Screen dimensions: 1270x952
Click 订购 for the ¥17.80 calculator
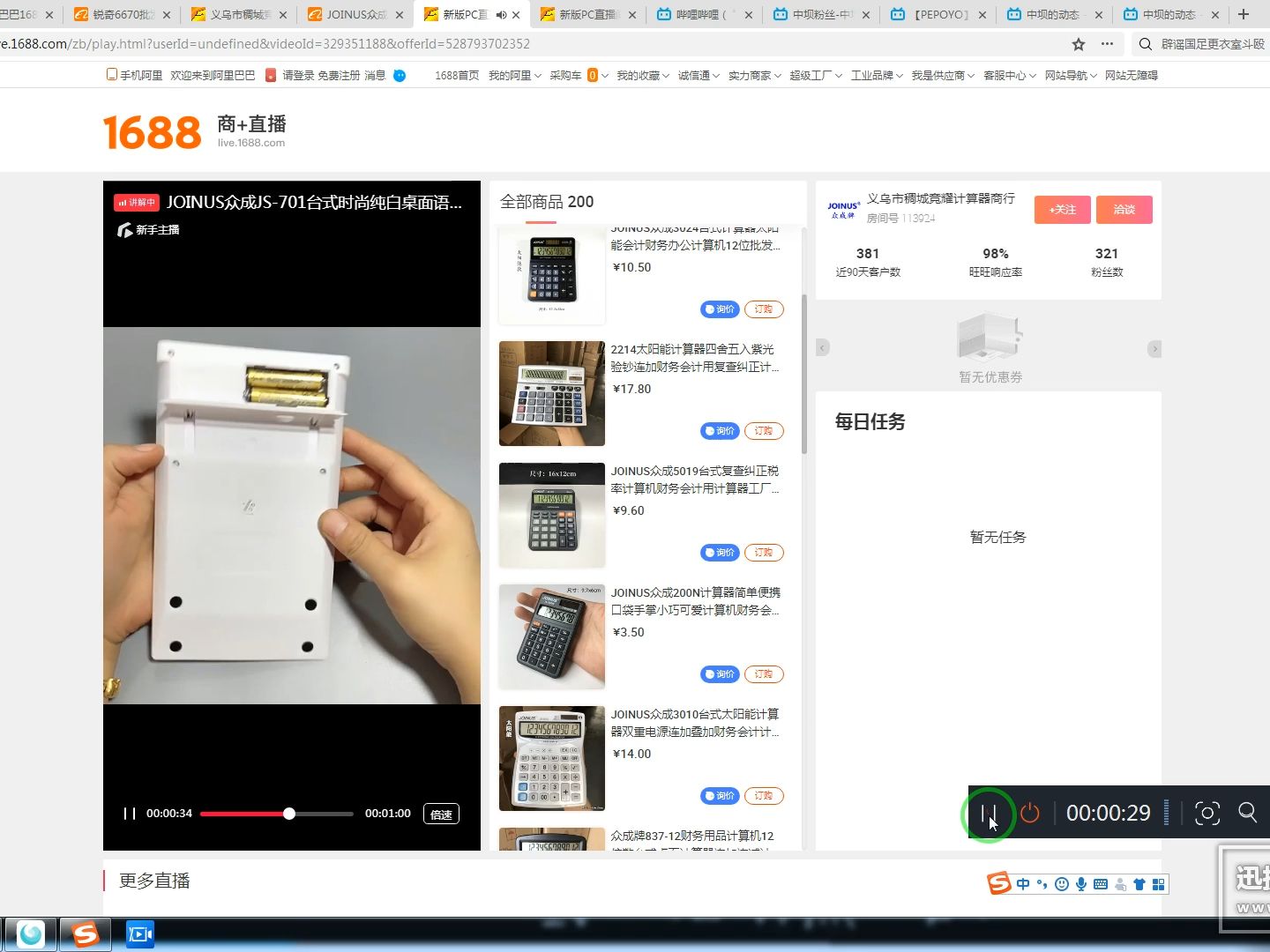point(764,431)
